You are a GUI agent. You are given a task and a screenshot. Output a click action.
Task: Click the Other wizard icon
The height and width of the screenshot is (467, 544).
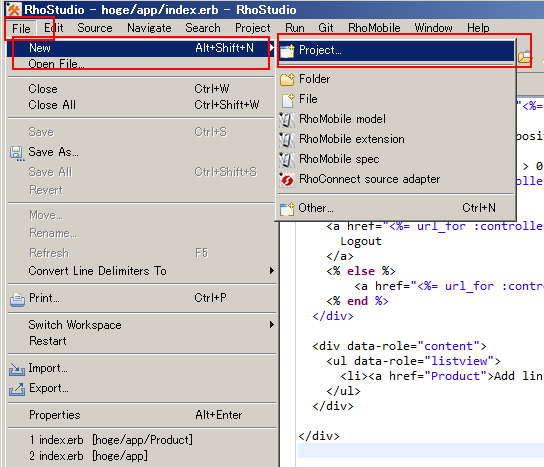point(287,209)
